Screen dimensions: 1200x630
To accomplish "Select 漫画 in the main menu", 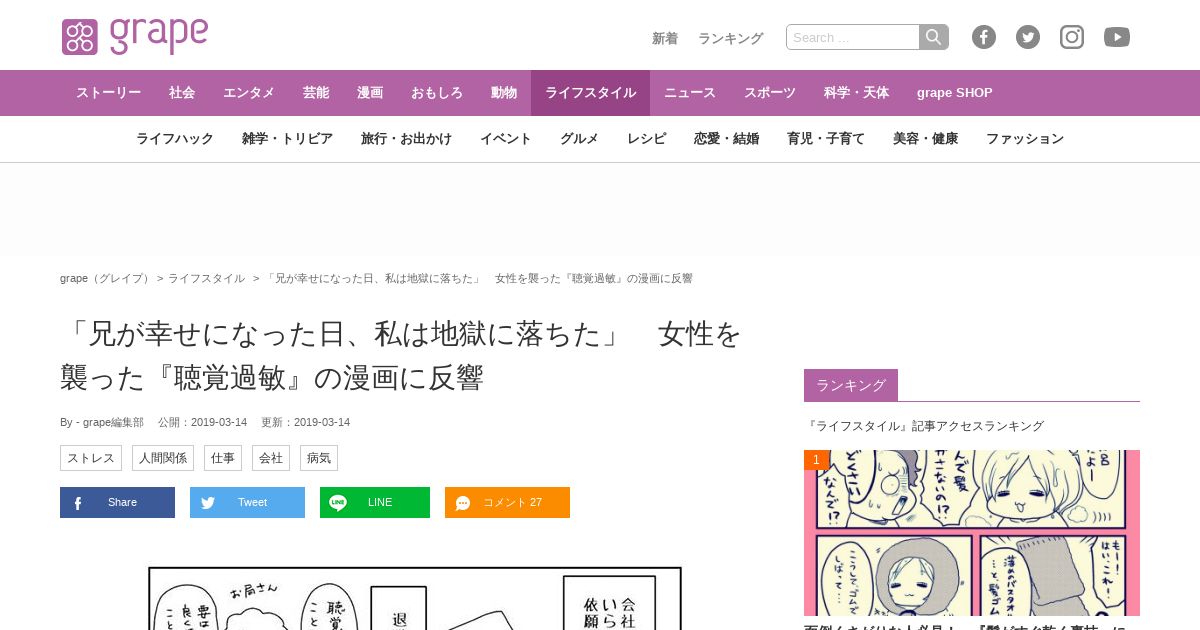I will [370, 93].
